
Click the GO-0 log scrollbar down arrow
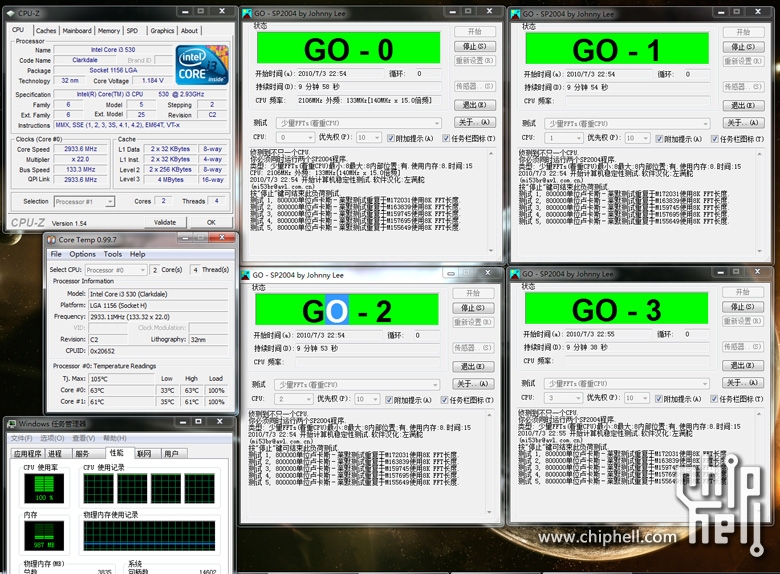(491, 251)
